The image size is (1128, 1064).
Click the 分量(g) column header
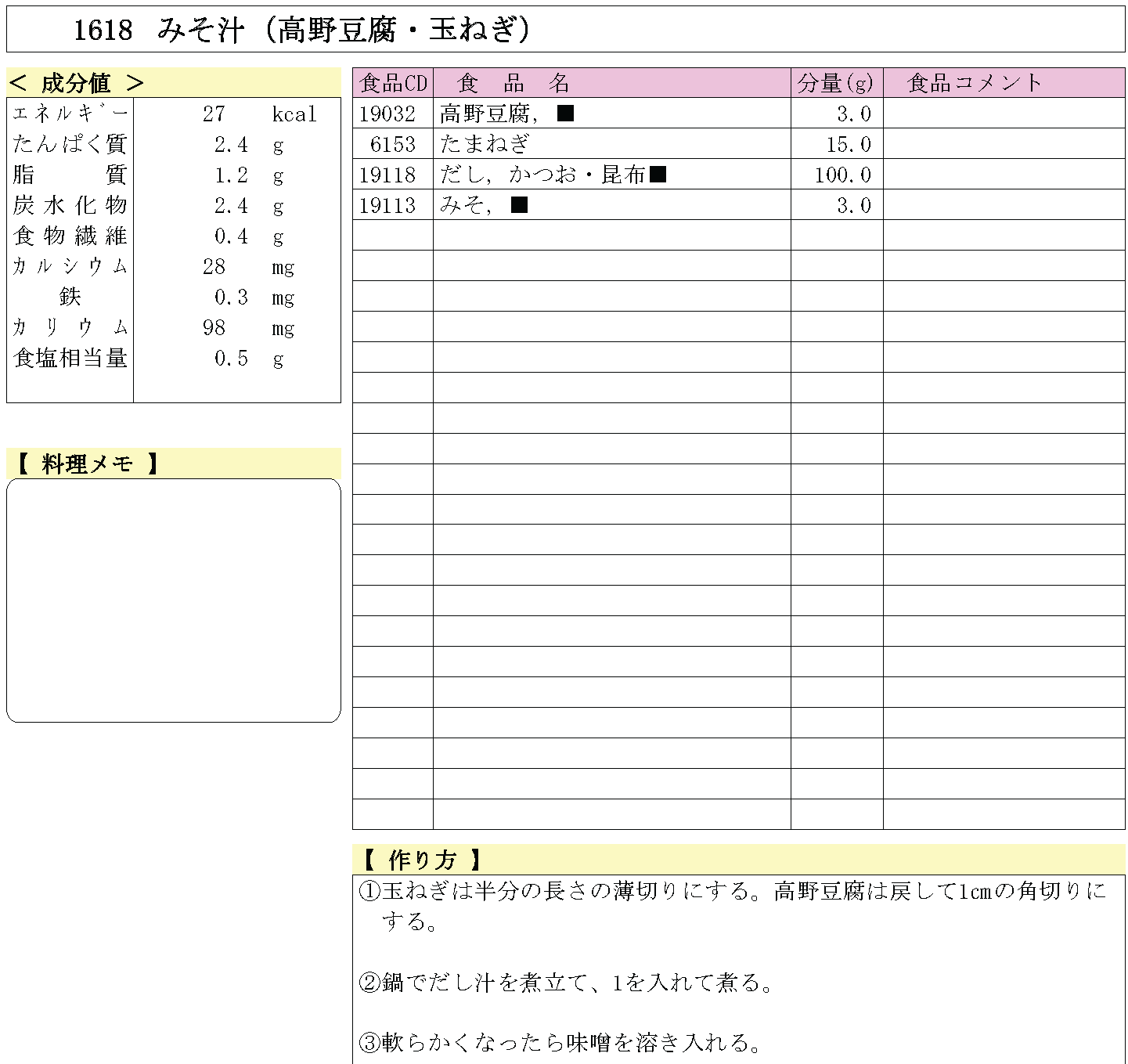click(x=835, y=83)
